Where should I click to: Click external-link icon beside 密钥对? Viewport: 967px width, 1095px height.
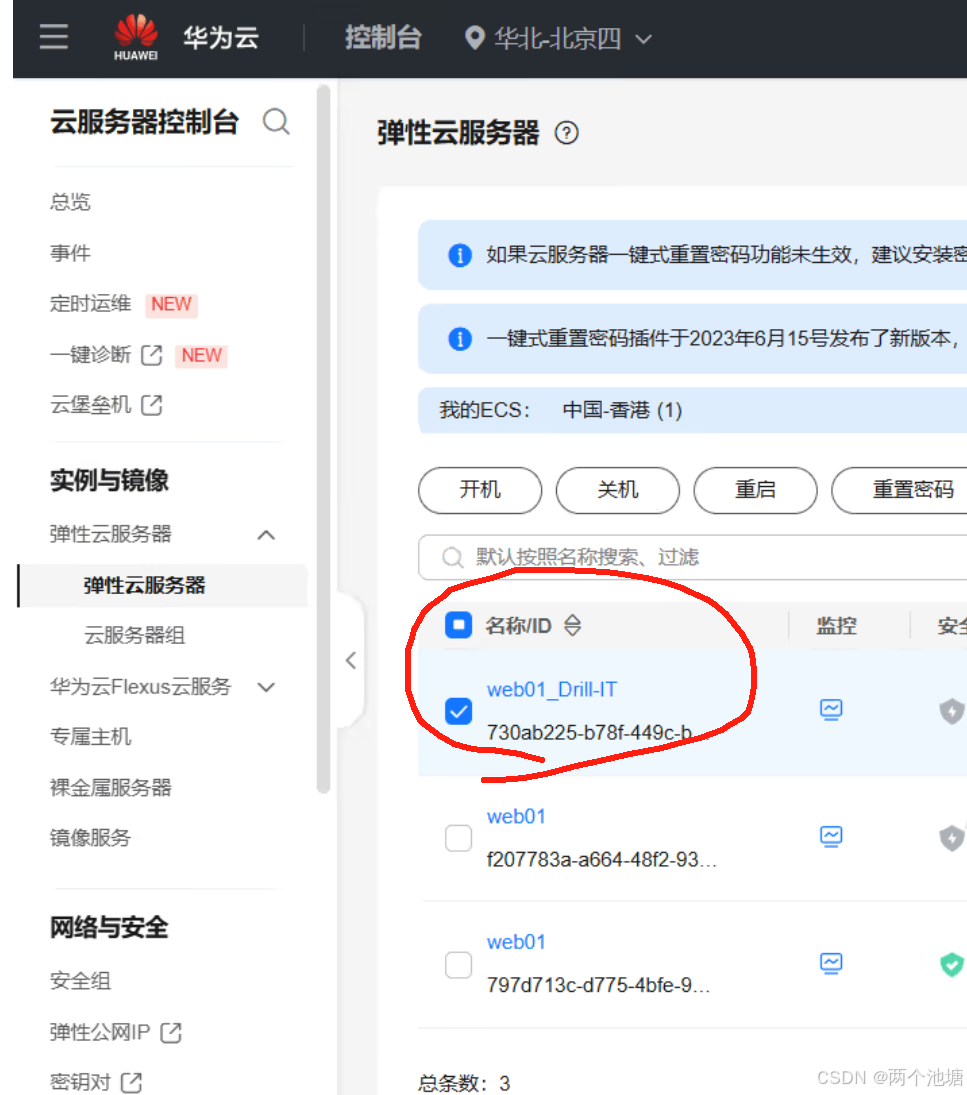(x=131, y=1082)
